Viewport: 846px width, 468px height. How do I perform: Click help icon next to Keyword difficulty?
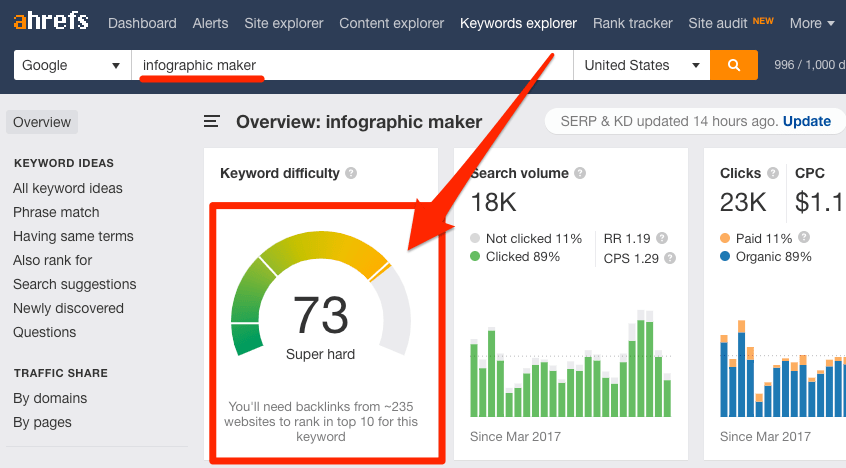pos(351,173)
